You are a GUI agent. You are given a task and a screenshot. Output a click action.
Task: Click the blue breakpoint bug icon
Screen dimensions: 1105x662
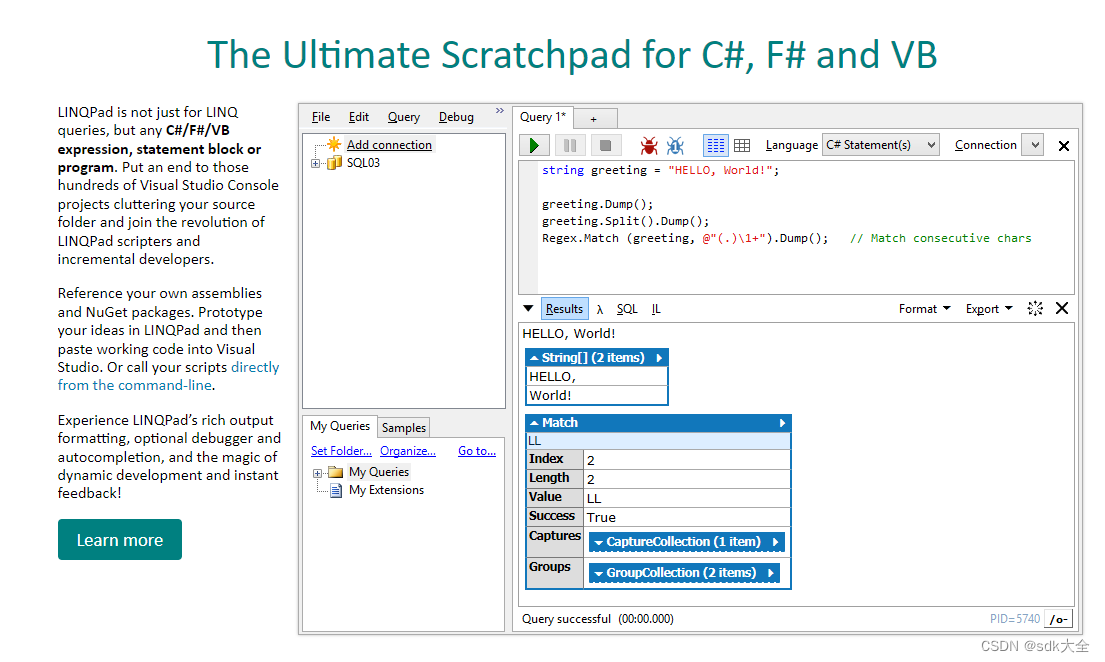tap(674, 145)
